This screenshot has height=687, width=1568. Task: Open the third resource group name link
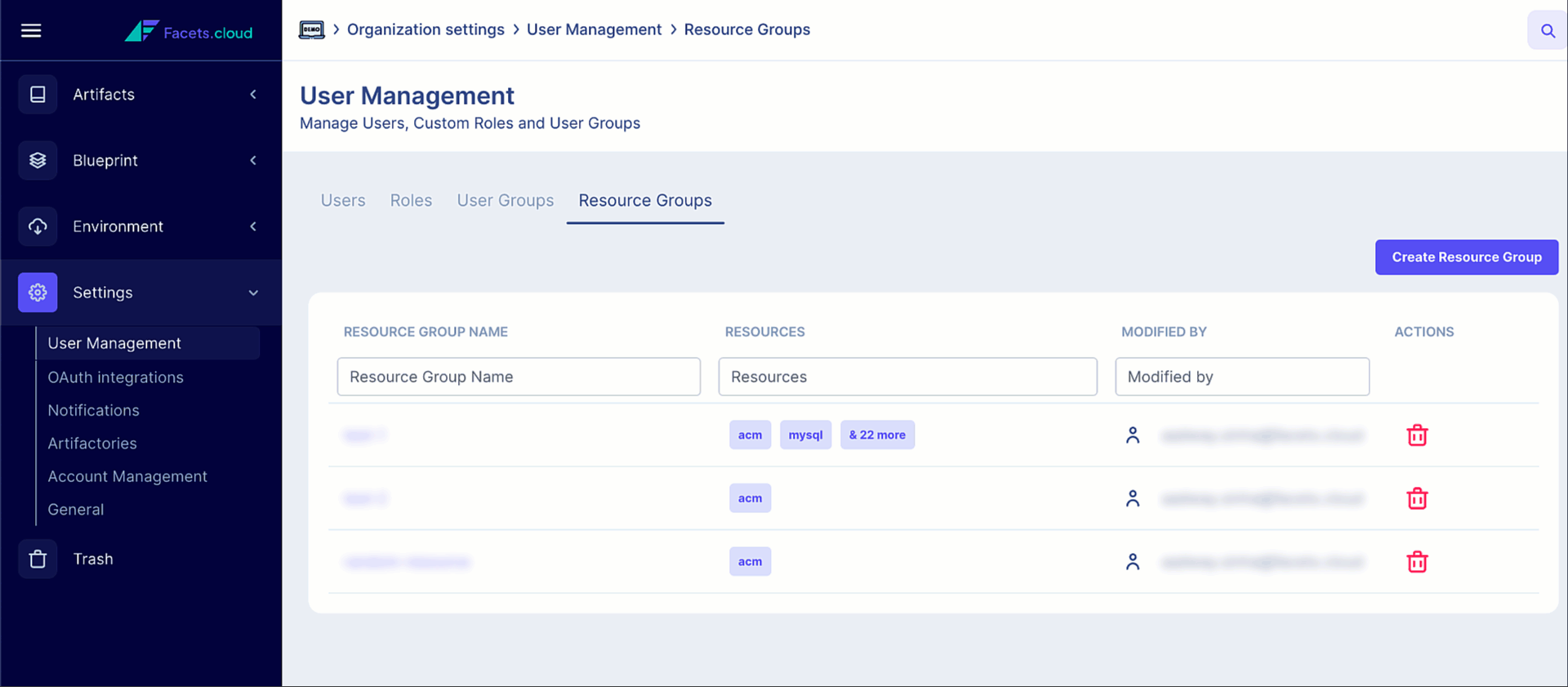click(x=407, y=562)
